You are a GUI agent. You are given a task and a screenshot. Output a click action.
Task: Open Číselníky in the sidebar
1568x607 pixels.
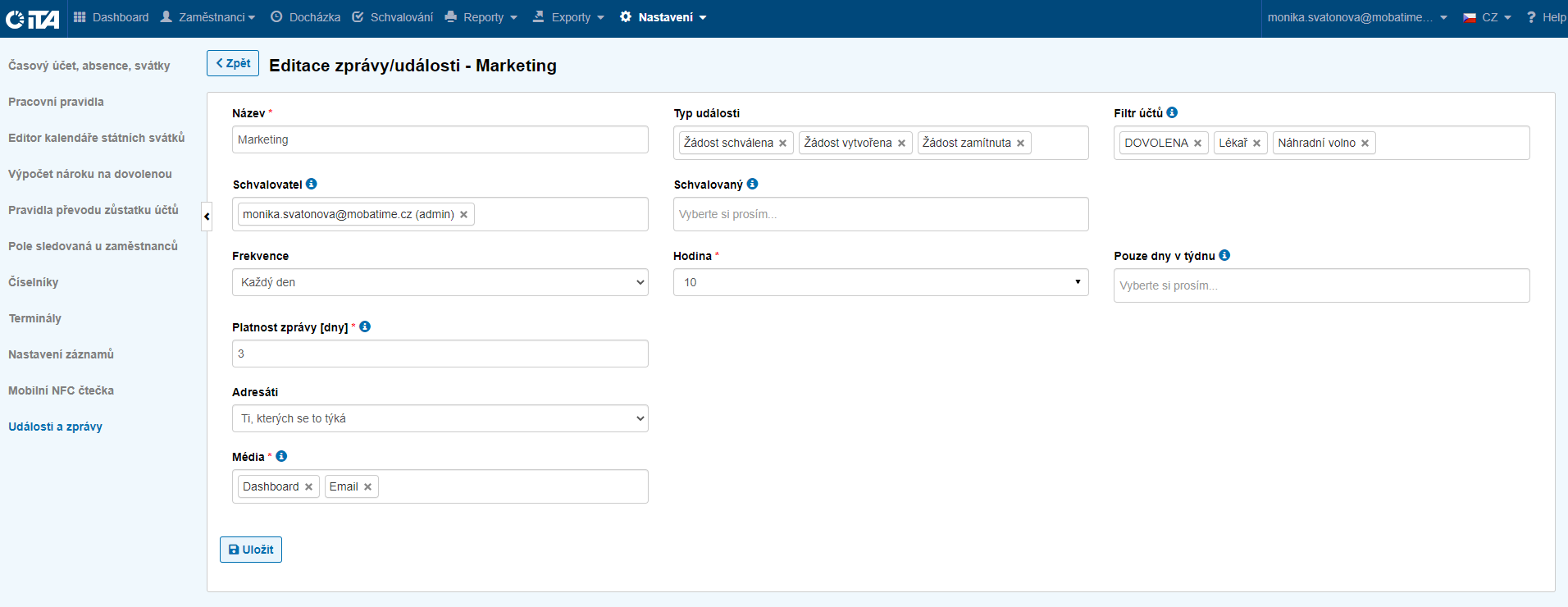[34, 282]
